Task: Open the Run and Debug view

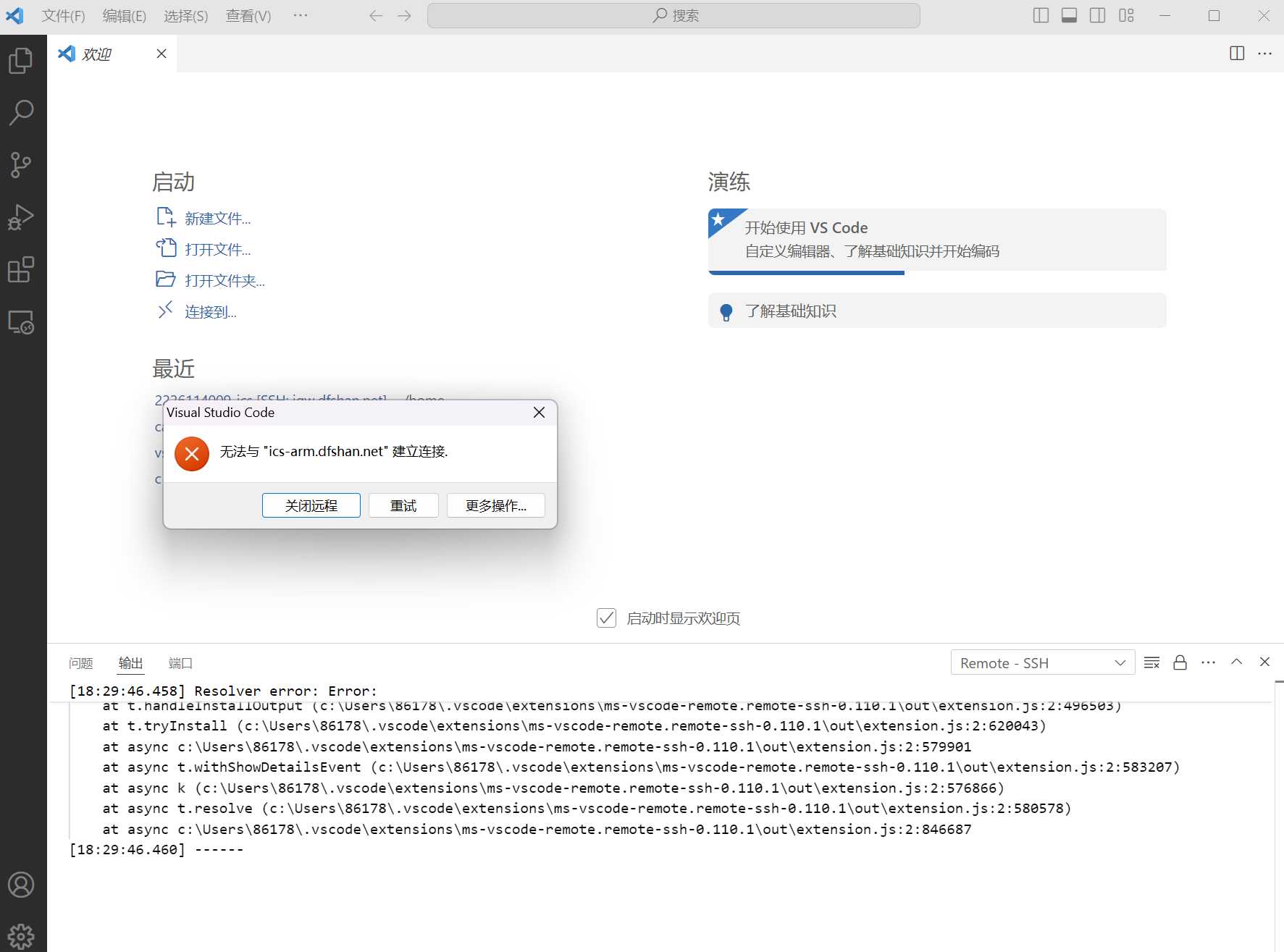Action: (x=21, y=217)
